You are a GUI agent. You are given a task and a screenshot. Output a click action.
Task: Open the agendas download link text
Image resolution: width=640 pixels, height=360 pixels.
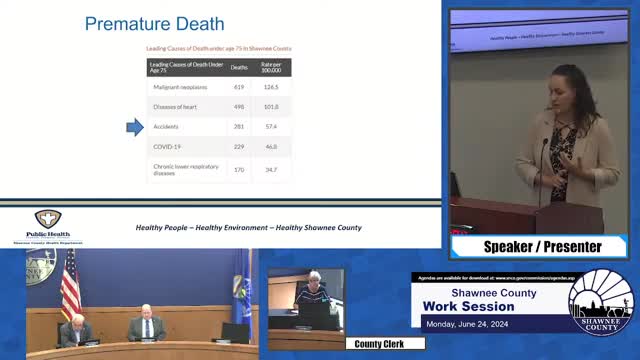(x=496, y=278)
